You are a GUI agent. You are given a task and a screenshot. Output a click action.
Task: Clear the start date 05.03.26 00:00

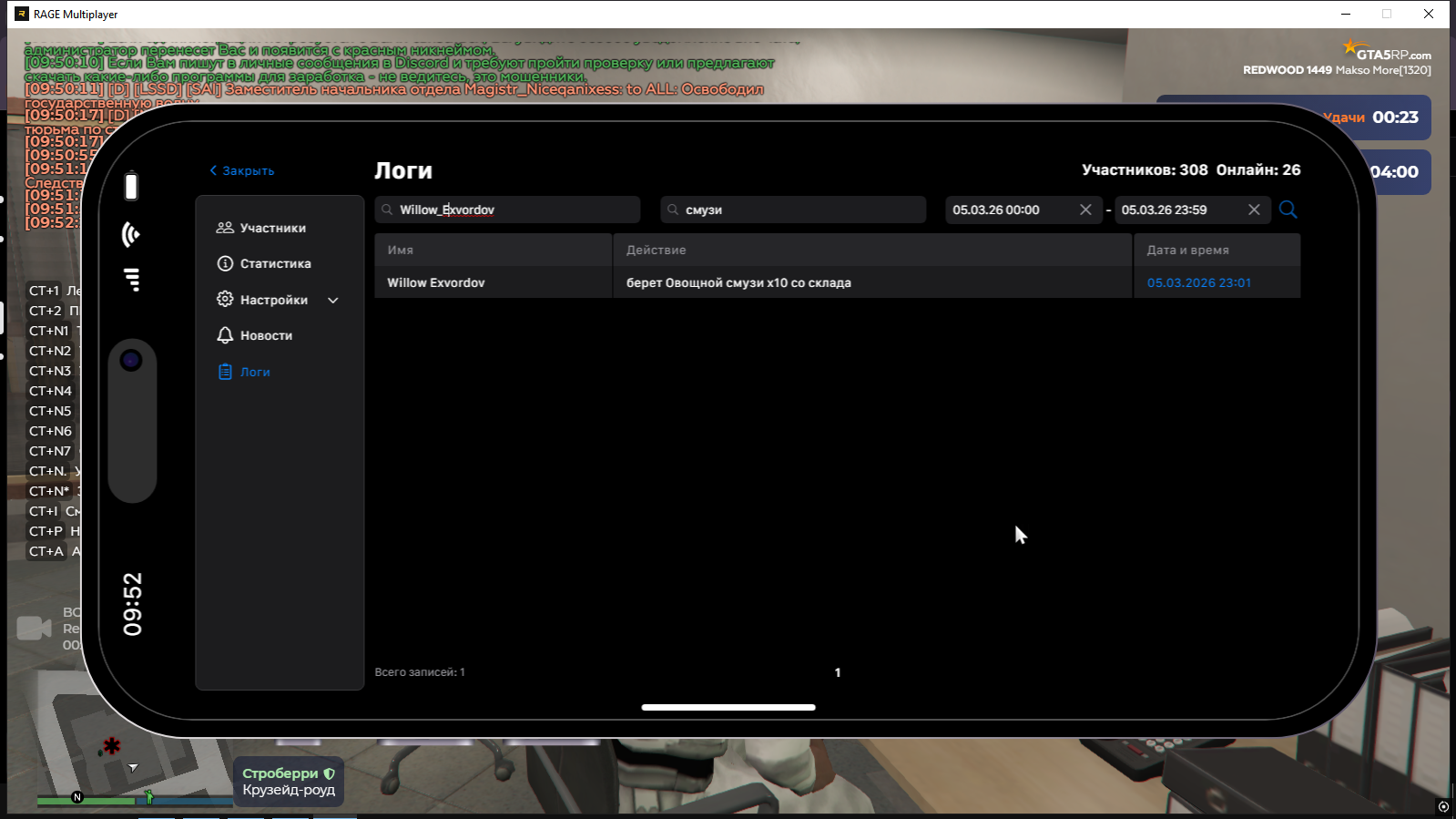point(1085,210)
